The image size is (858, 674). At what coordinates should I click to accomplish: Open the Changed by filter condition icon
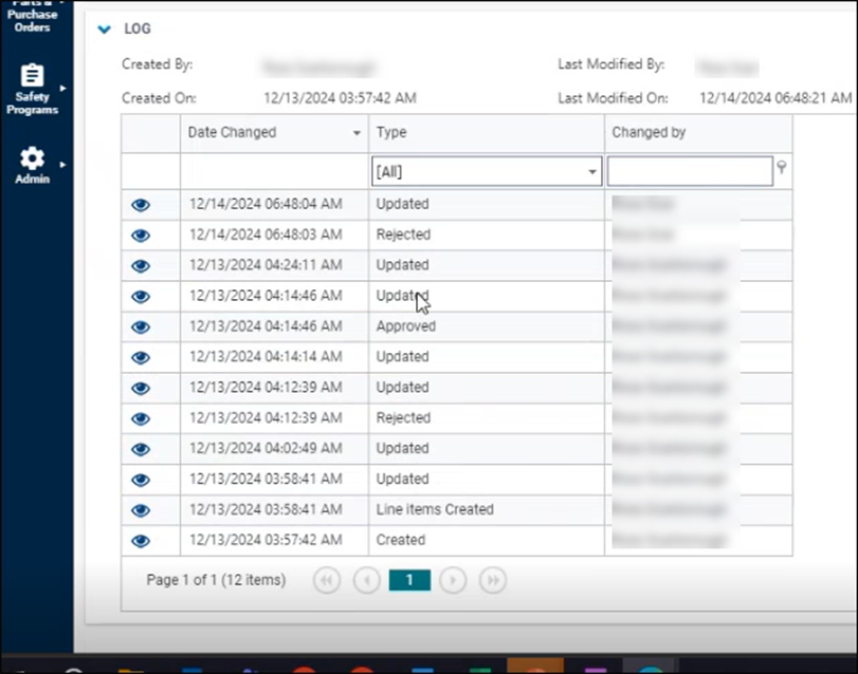782,167
